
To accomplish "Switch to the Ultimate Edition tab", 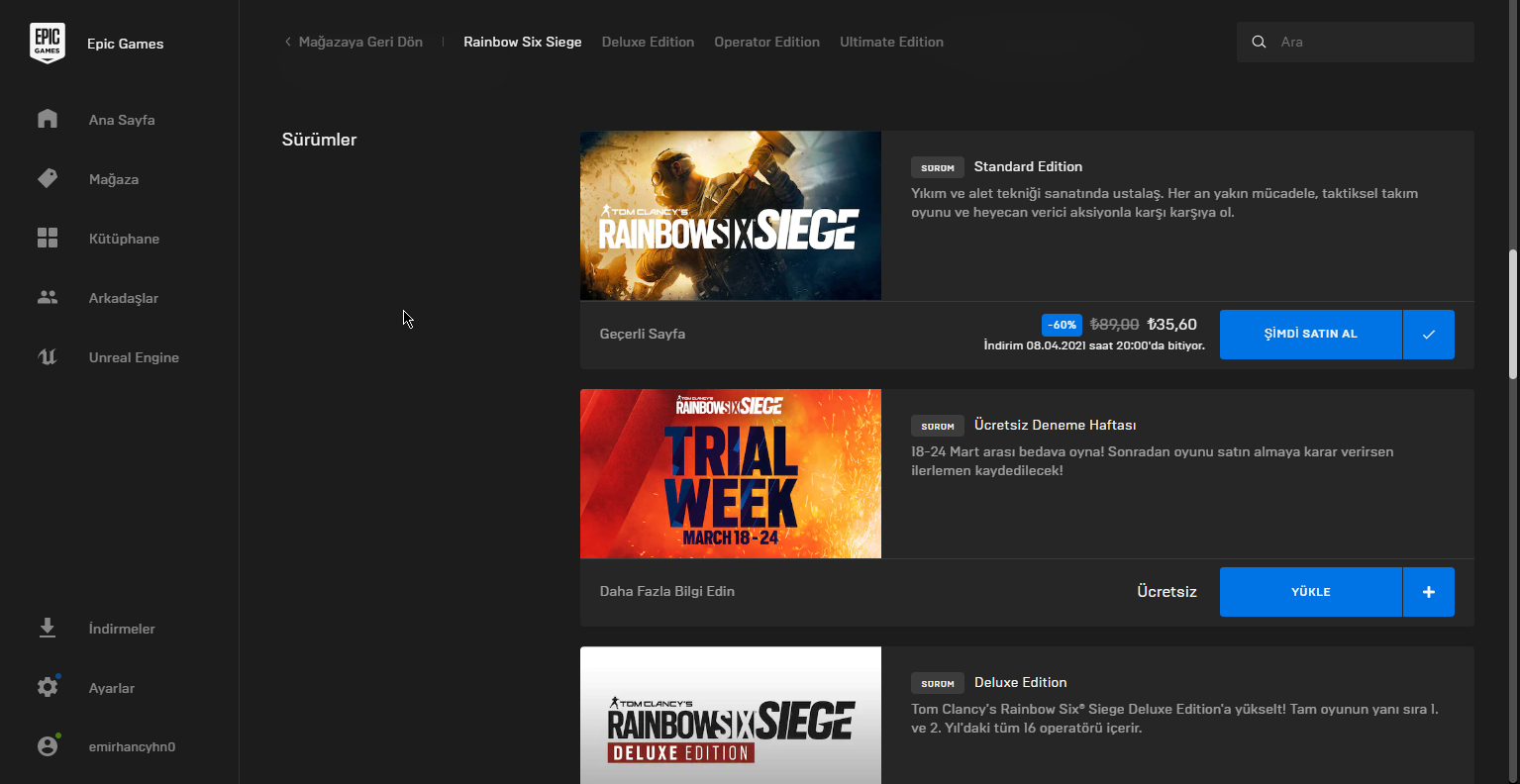I will pyautogui.click(x=891, y=42).
